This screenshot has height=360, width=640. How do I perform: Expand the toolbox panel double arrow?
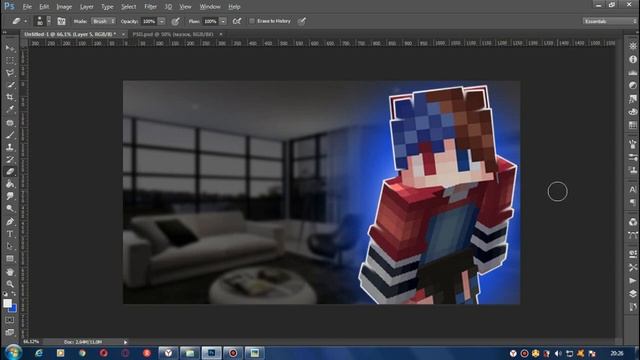tap(5, 32)
